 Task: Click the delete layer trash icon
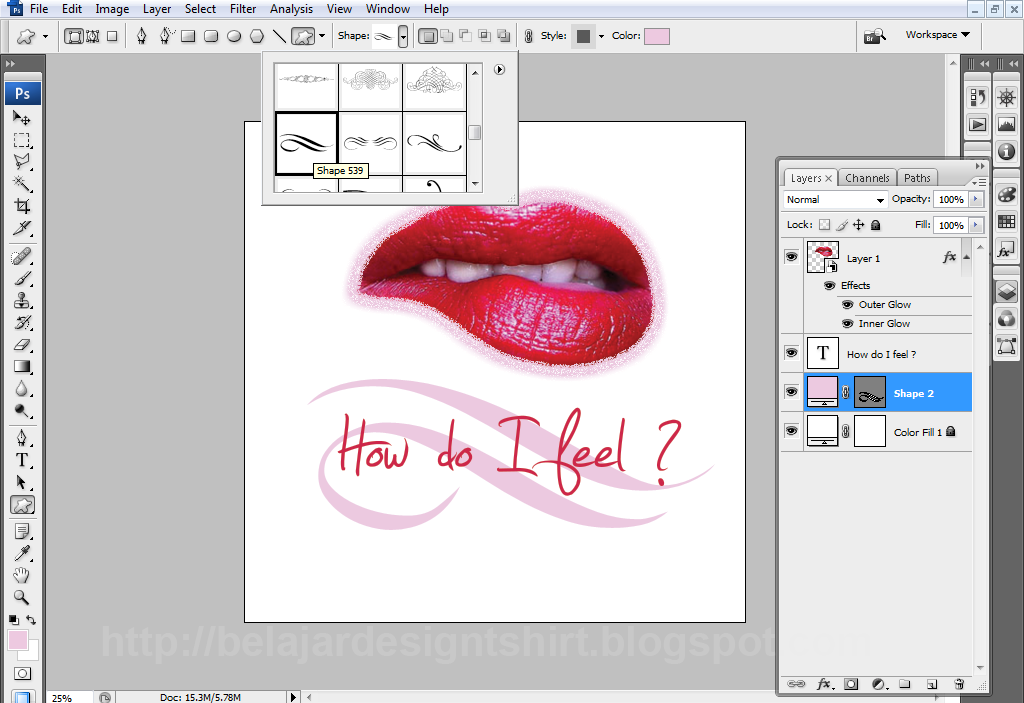[958, 684]
